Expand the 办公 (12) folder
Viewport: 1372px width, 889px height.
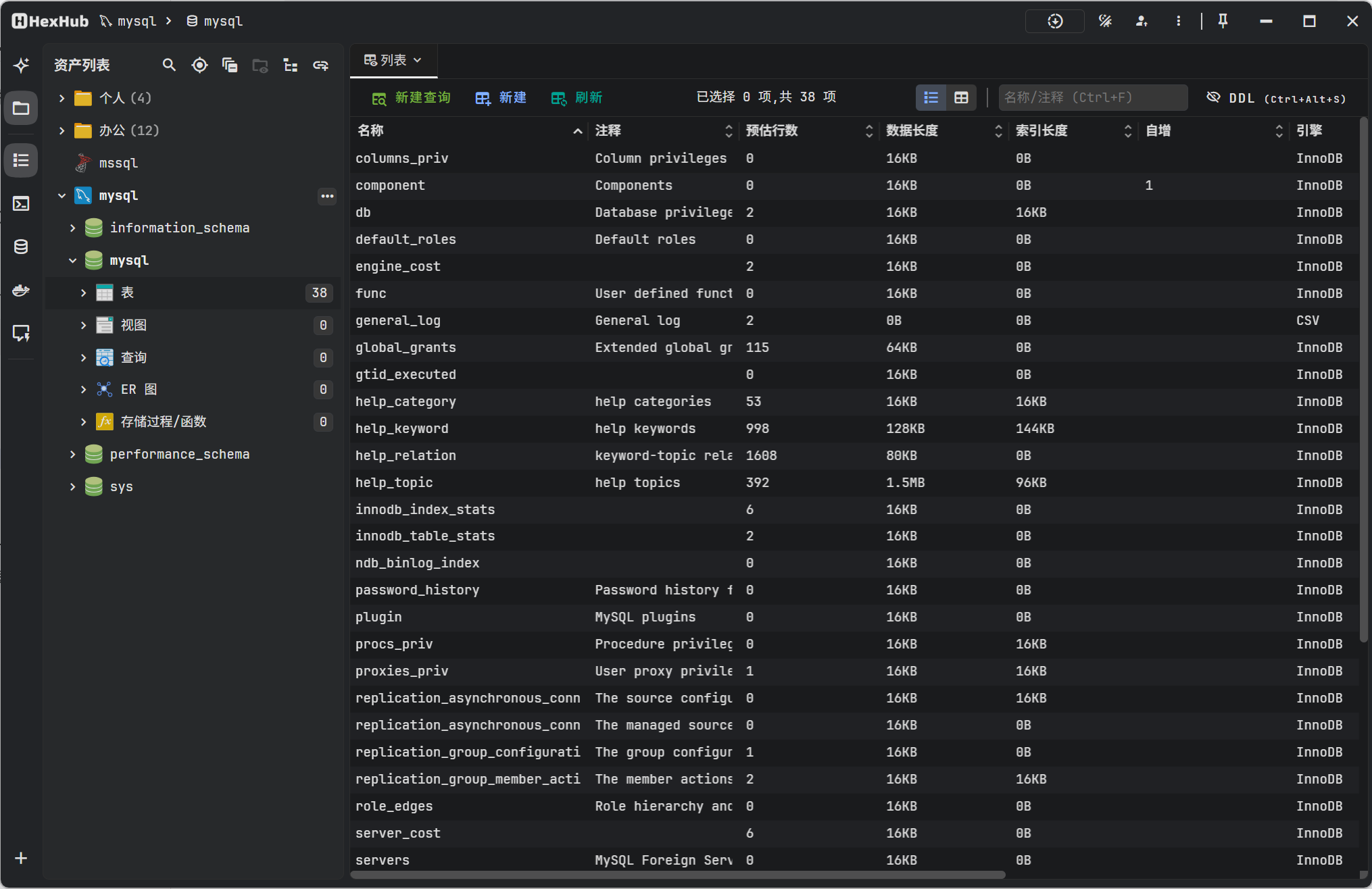(62, 130)
